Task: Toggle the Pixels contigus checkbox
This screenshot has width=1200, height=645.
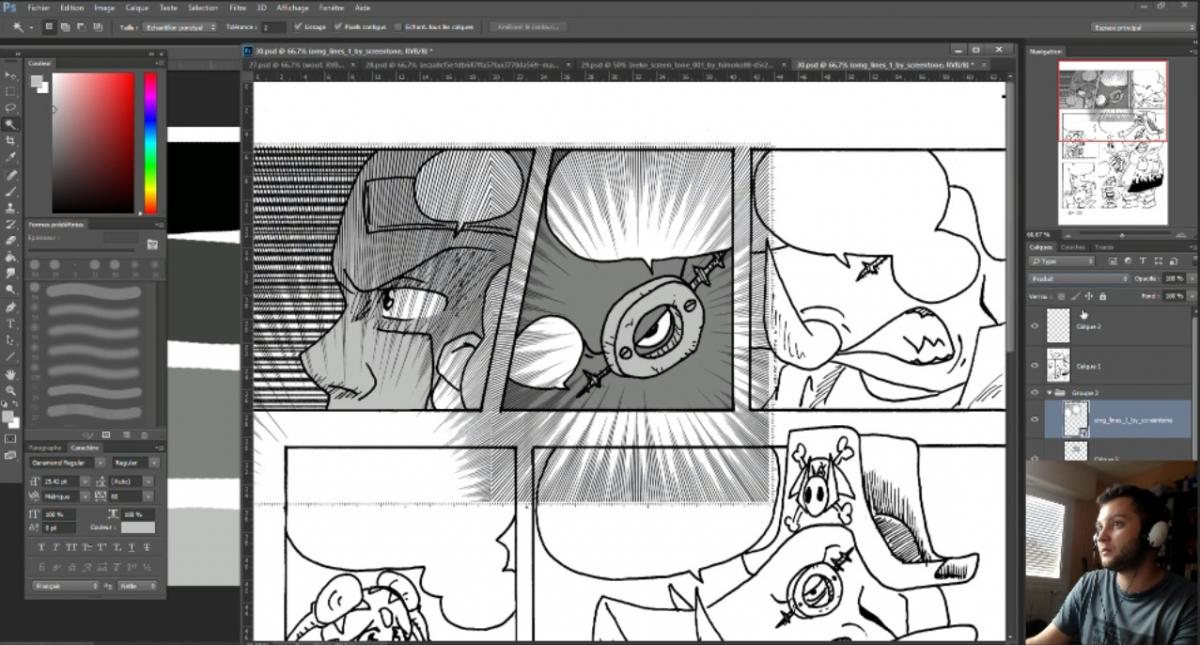Action: pyautogui.click(x=338, y=27)
